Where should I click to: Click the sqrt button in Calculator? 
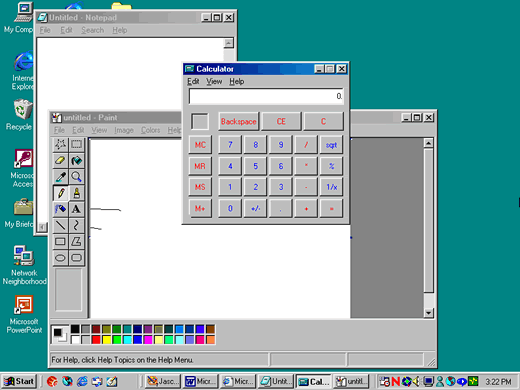click(x=331, y=145)
